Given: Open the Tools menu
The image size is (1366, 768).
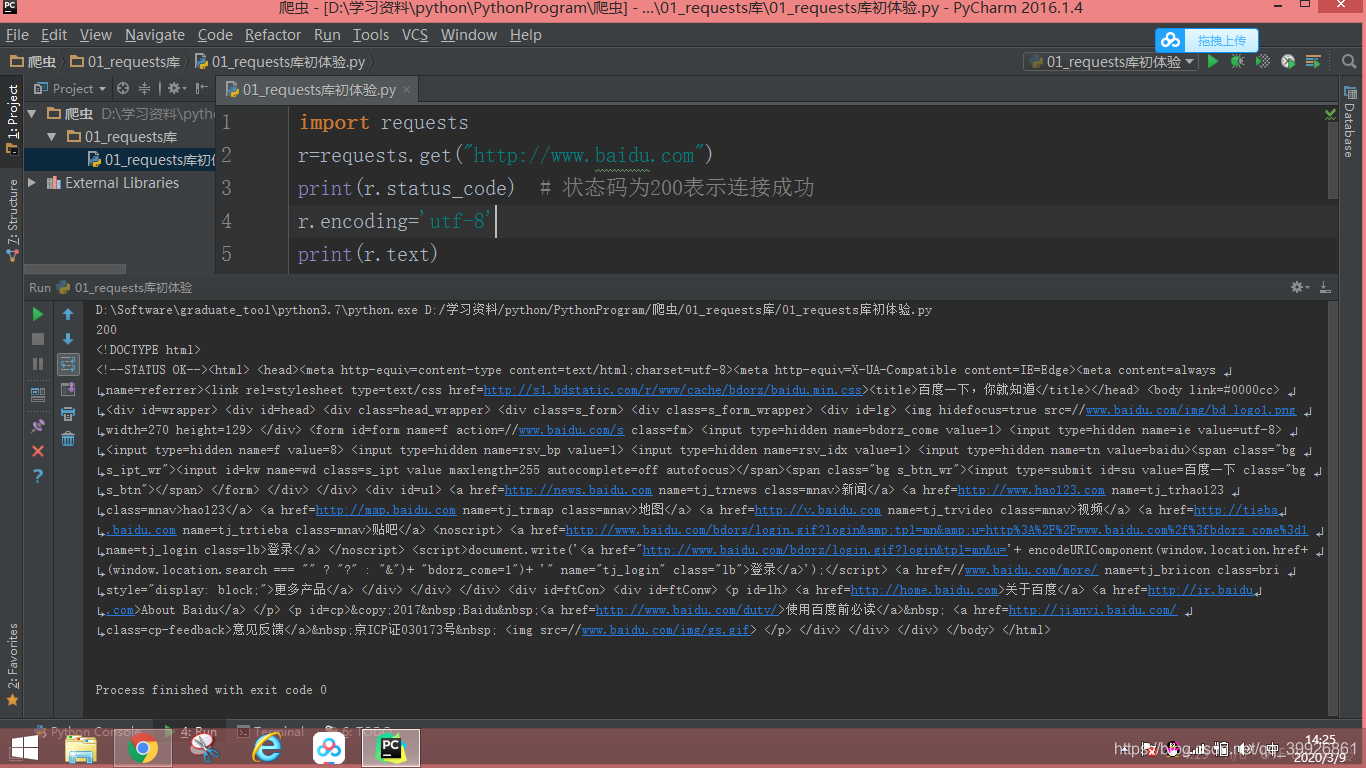Looking at the screenshot, I should [371, 35].
